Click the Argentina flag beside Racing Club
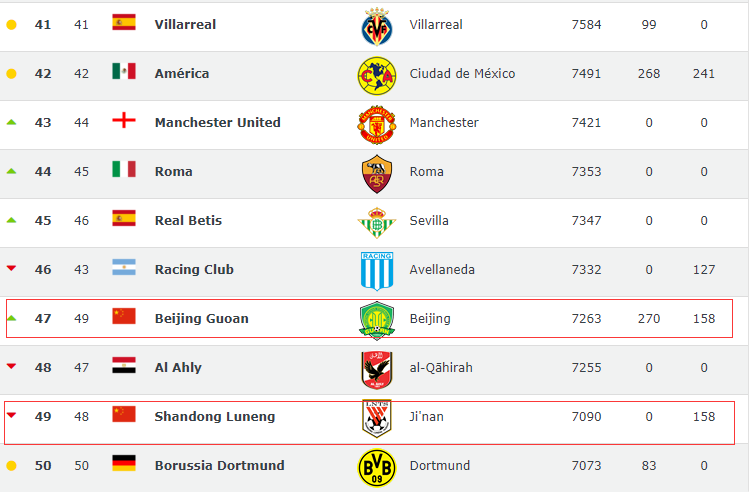Image resolution: width=749 pixels, height=492 pixels. point(124,267)
